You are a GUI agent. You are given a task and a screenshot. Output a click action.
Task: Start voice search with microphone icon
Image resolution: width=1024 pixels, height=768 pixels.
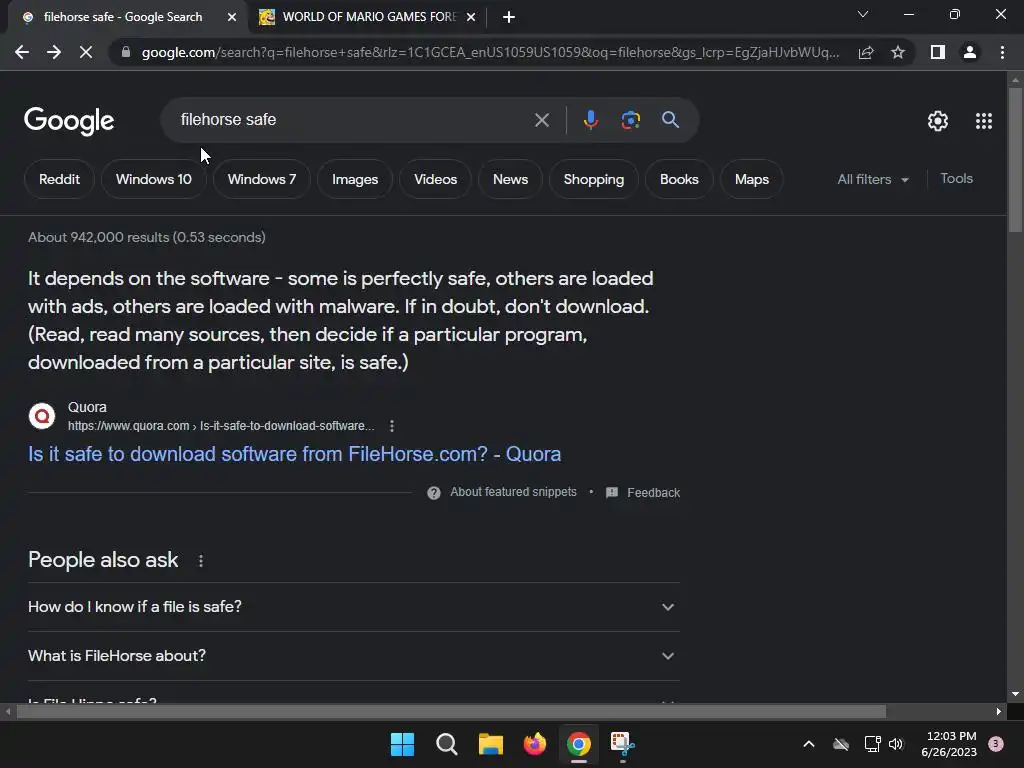pos(590,120)
